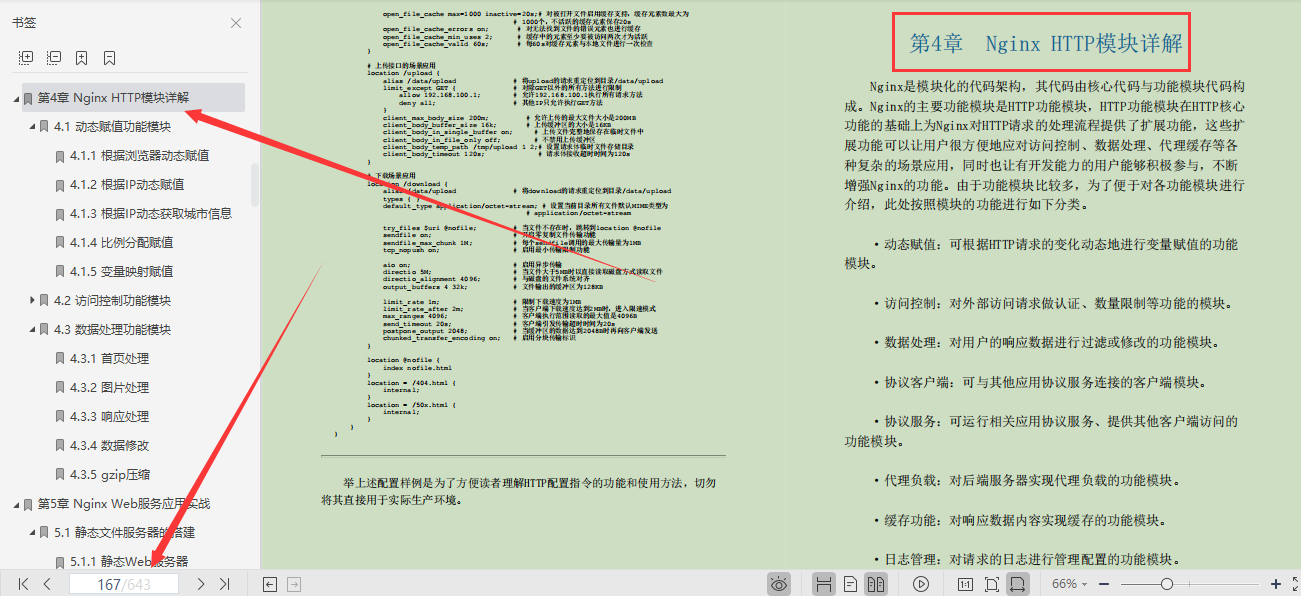Screen dimensions: 1301x596
Task: Zoom out with minus button
Action: tap(1104, 584)
